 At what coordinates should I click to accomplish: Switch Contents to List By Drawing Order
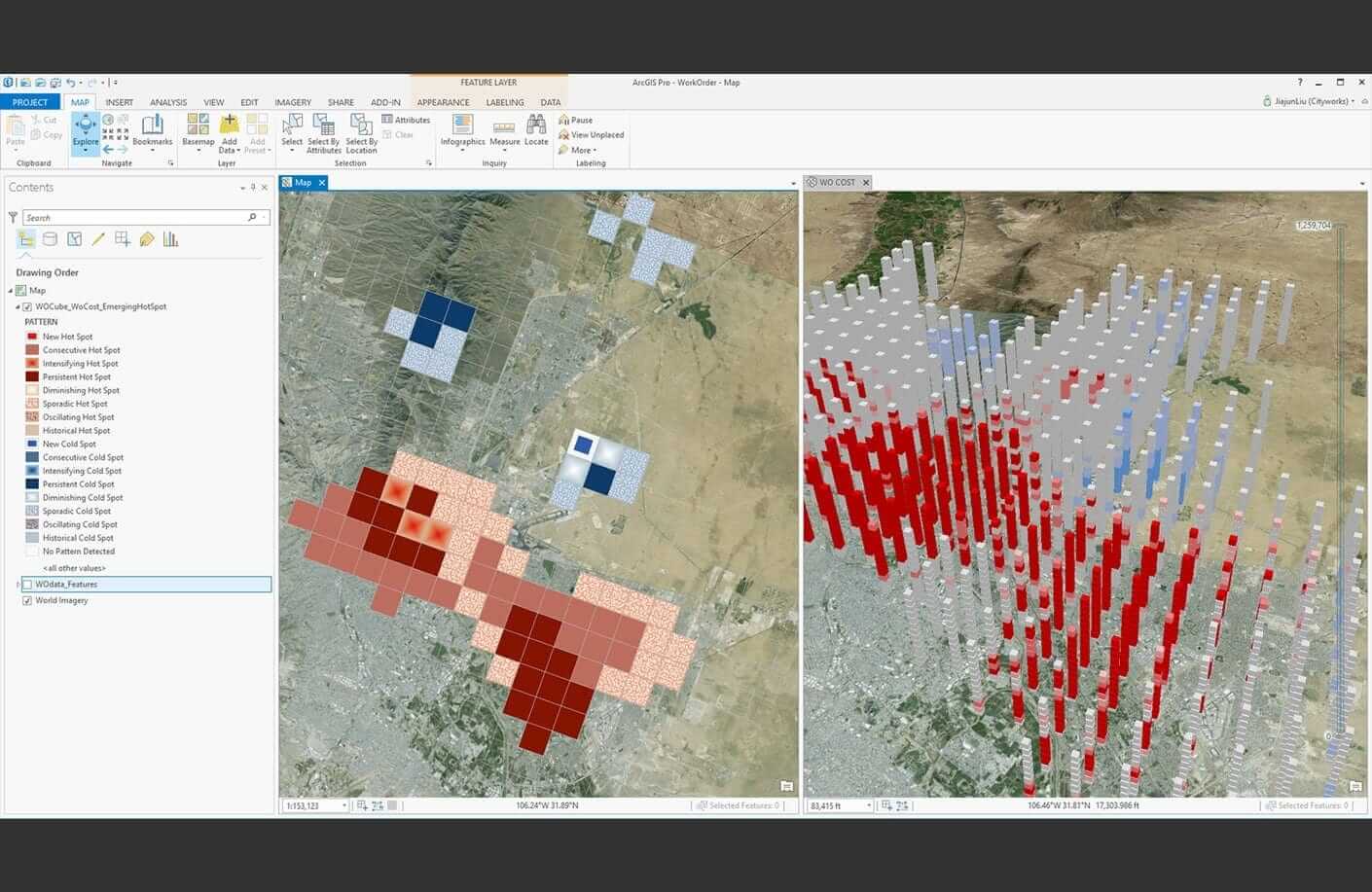[26, 239]
